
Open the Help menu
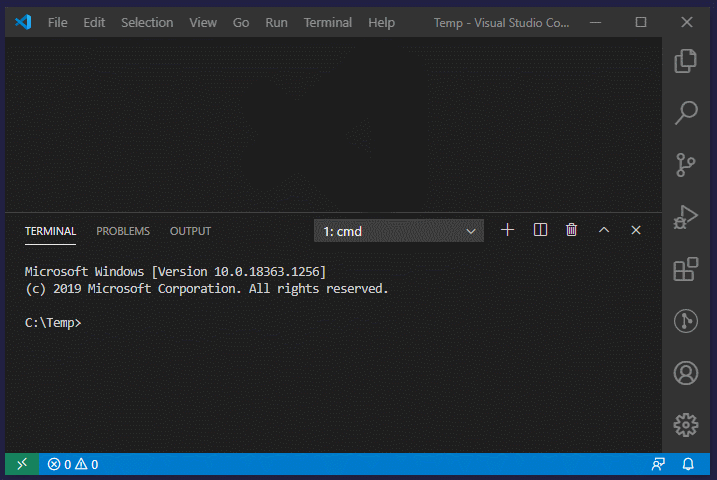pyautogui.click(x=381, y=22)
